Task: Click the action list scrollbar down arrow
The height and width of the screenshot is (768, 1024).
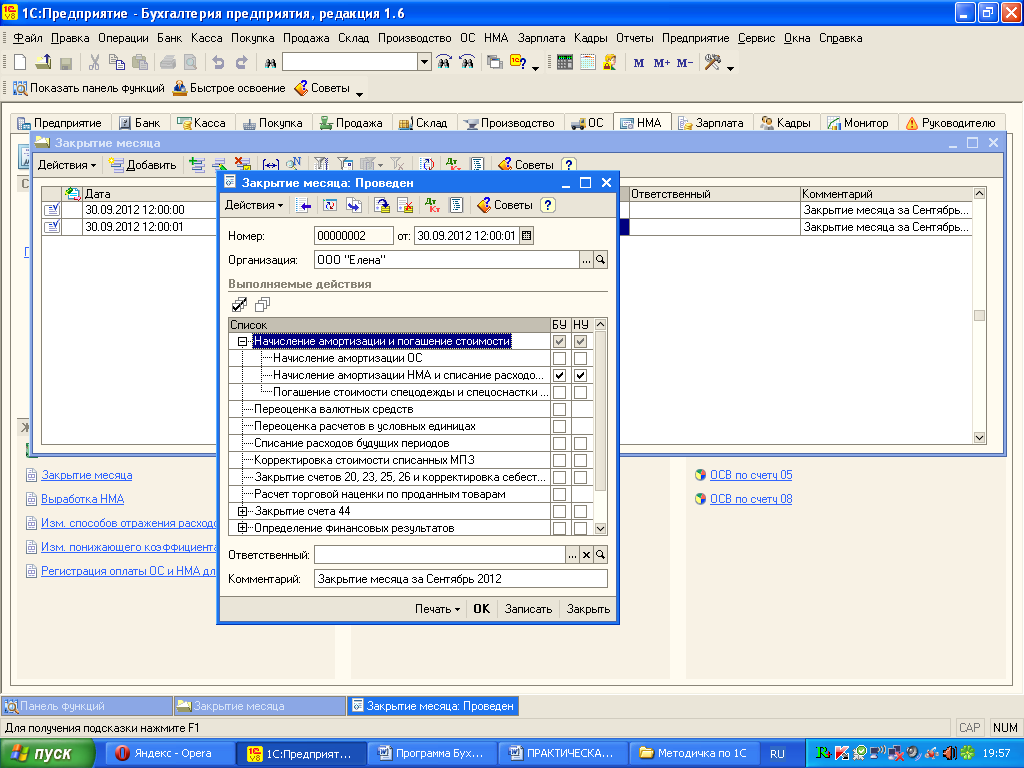Action: (601, 528)
